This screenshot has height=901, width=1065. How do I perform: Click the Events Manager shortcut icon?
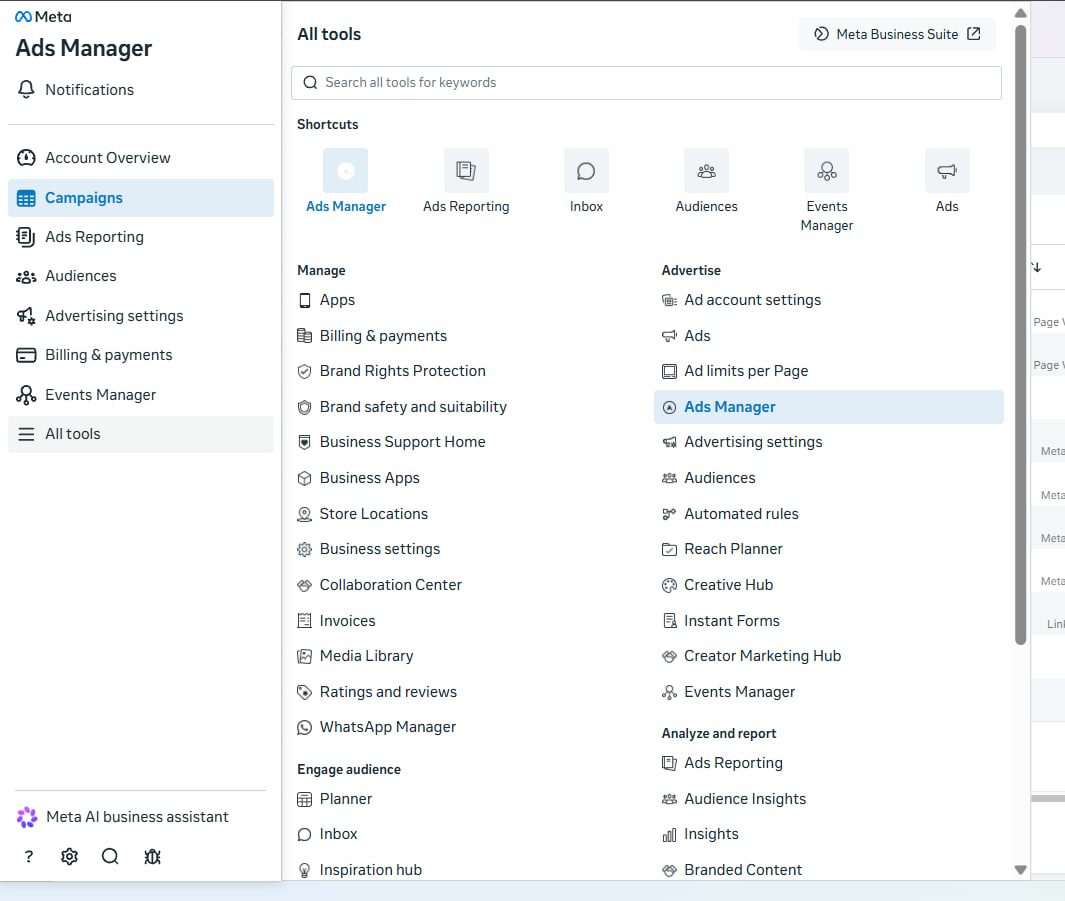click(827, 170)
